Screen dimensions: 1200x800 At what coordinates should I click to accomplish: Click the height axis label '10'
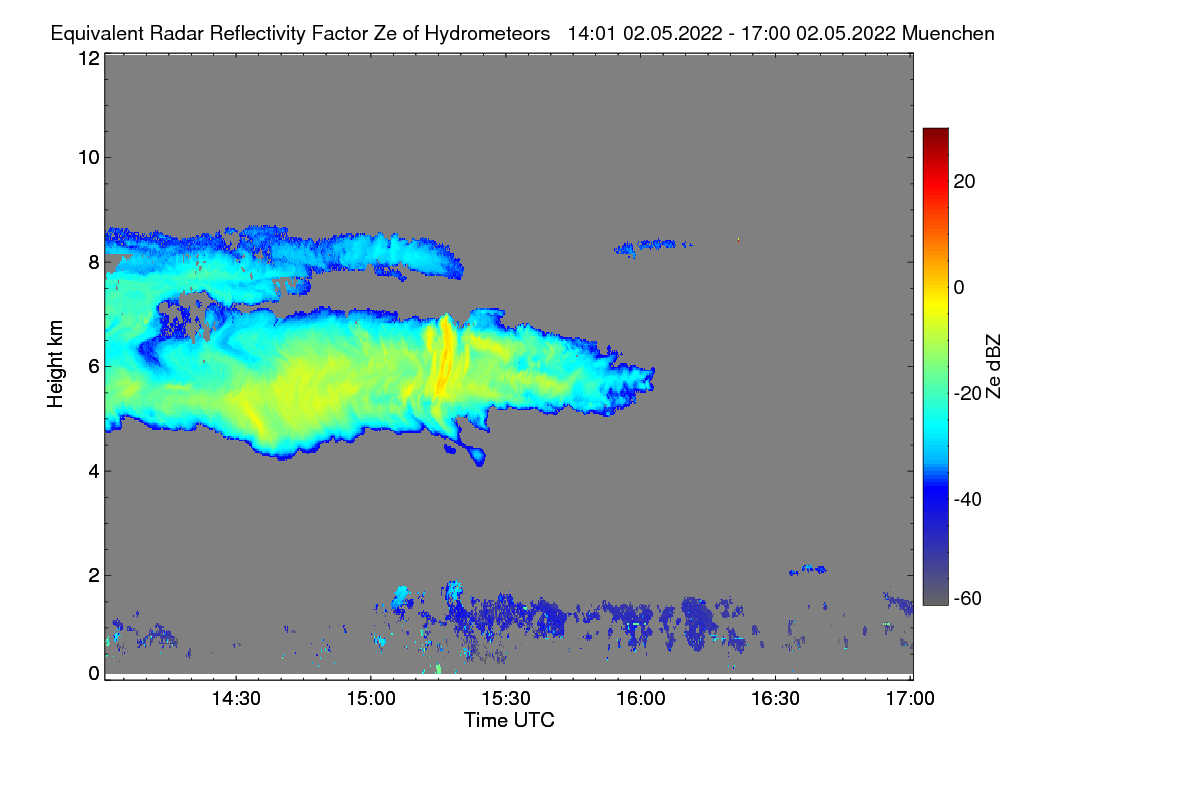88,157
